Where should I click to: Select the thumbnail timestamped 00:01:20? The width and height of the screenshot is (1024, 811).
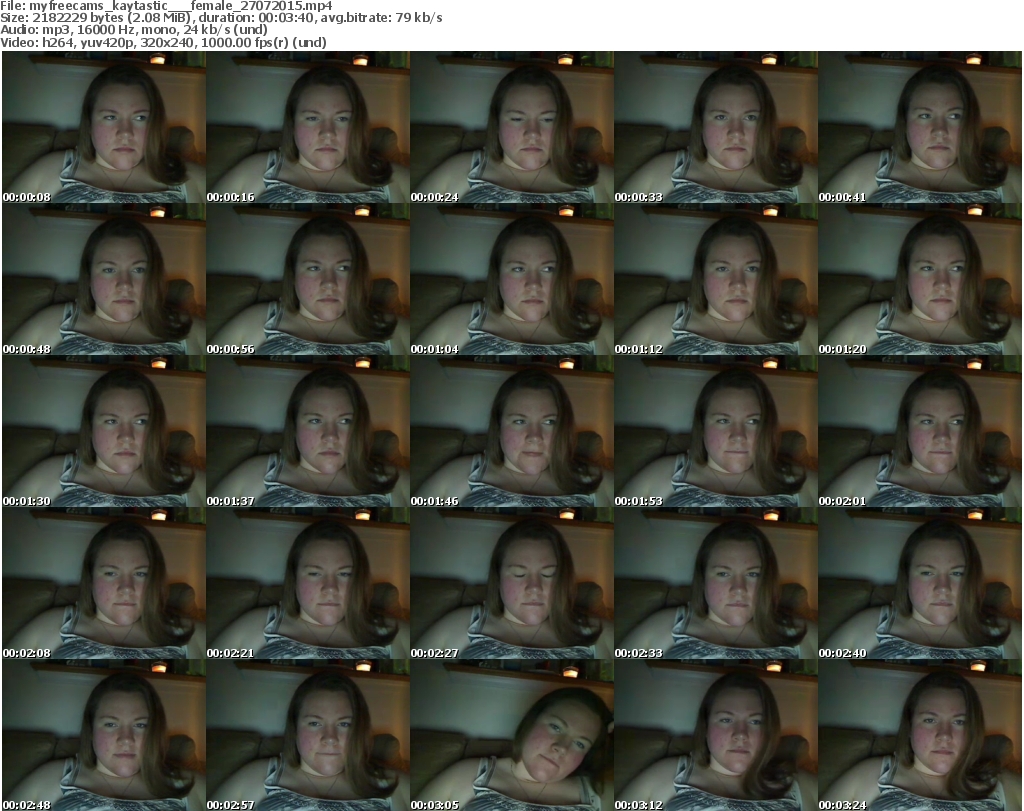[x=920, y=279]
